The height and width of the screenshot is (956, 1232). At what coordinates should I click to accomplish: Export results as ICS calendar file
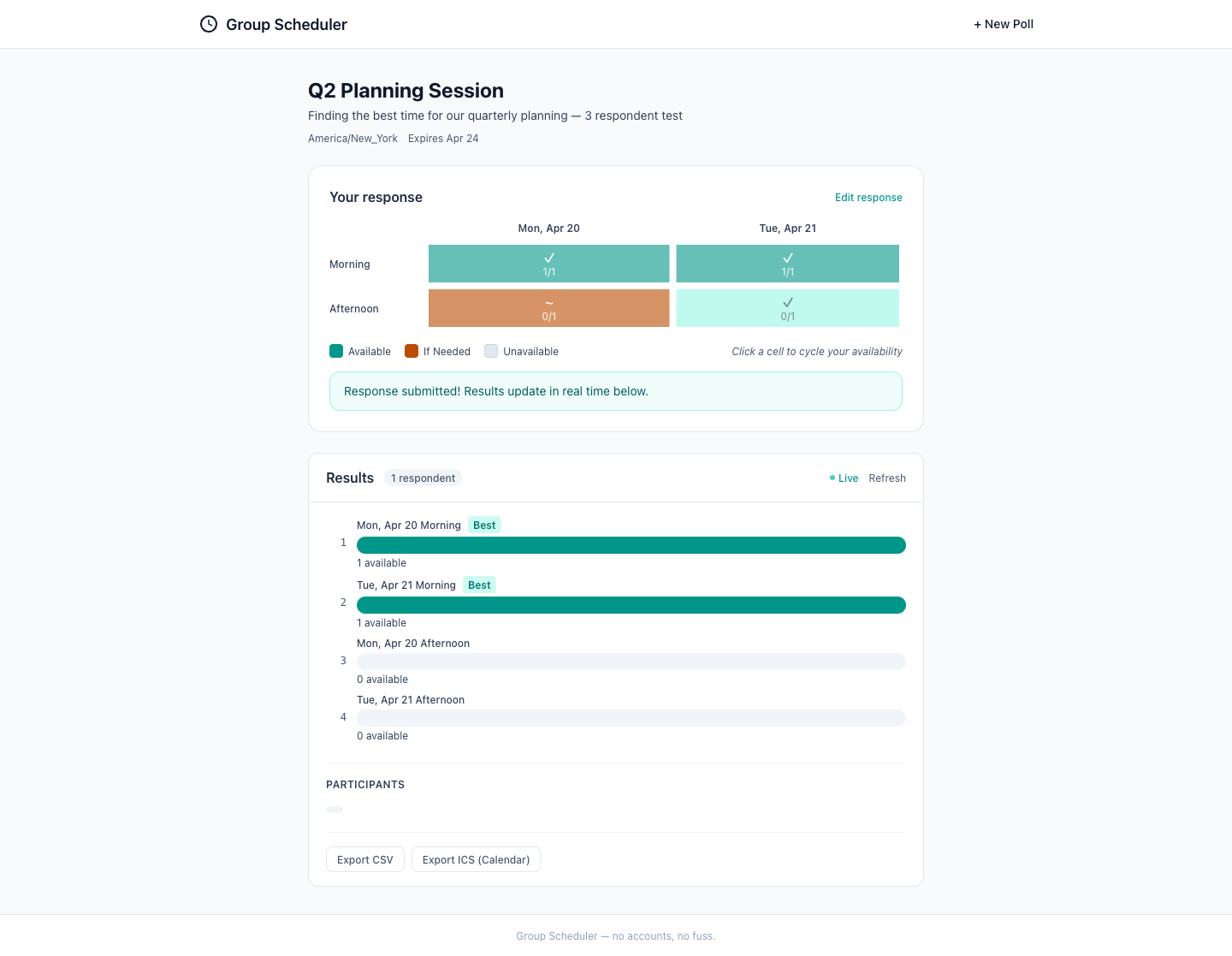[476, 860]
